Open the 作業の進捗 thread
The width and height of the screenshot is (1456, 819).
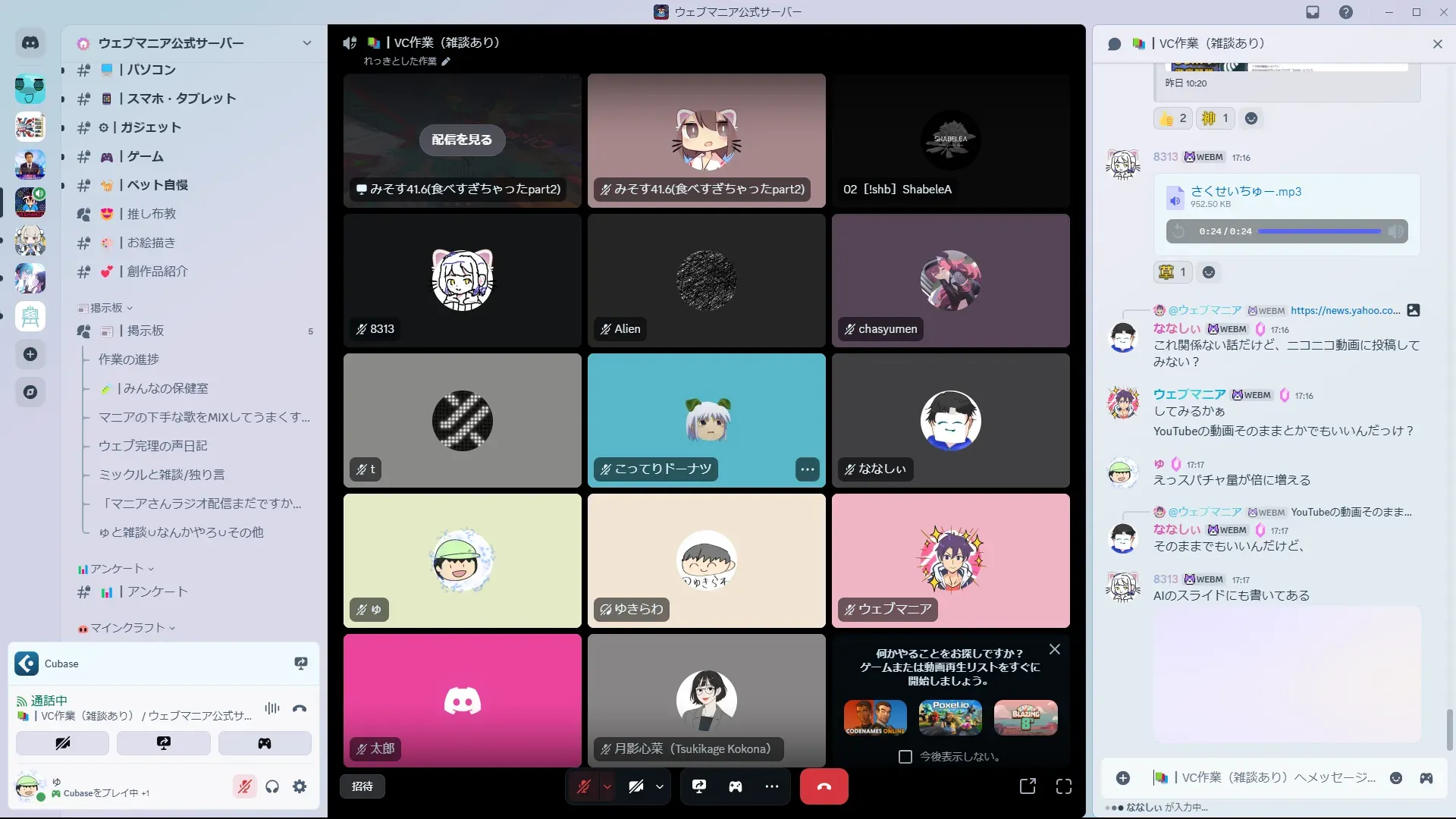tap(129, 359)
